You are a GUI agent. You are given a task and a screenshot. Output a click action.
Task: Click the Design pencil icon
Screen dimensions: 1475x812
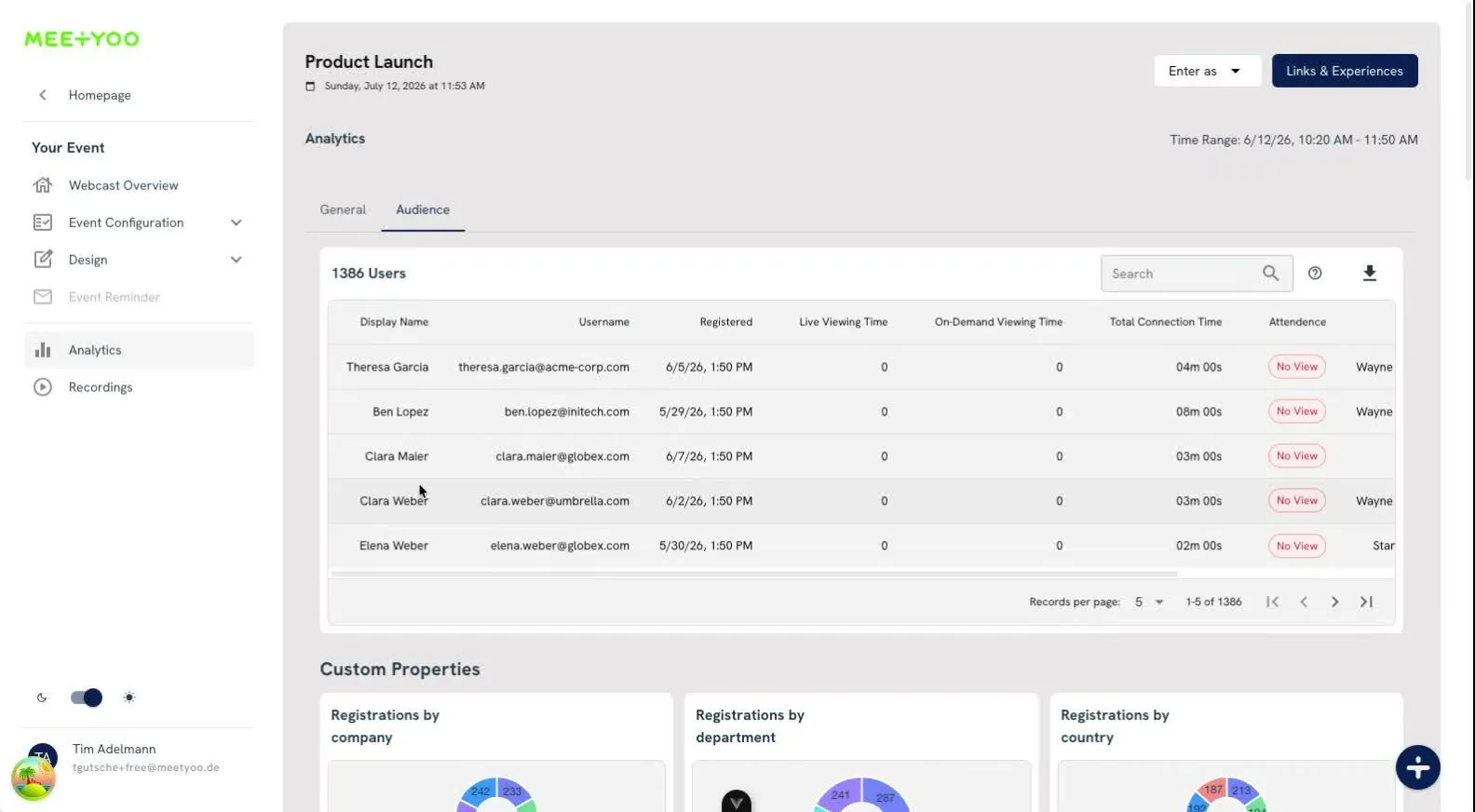tap(43, 260)
